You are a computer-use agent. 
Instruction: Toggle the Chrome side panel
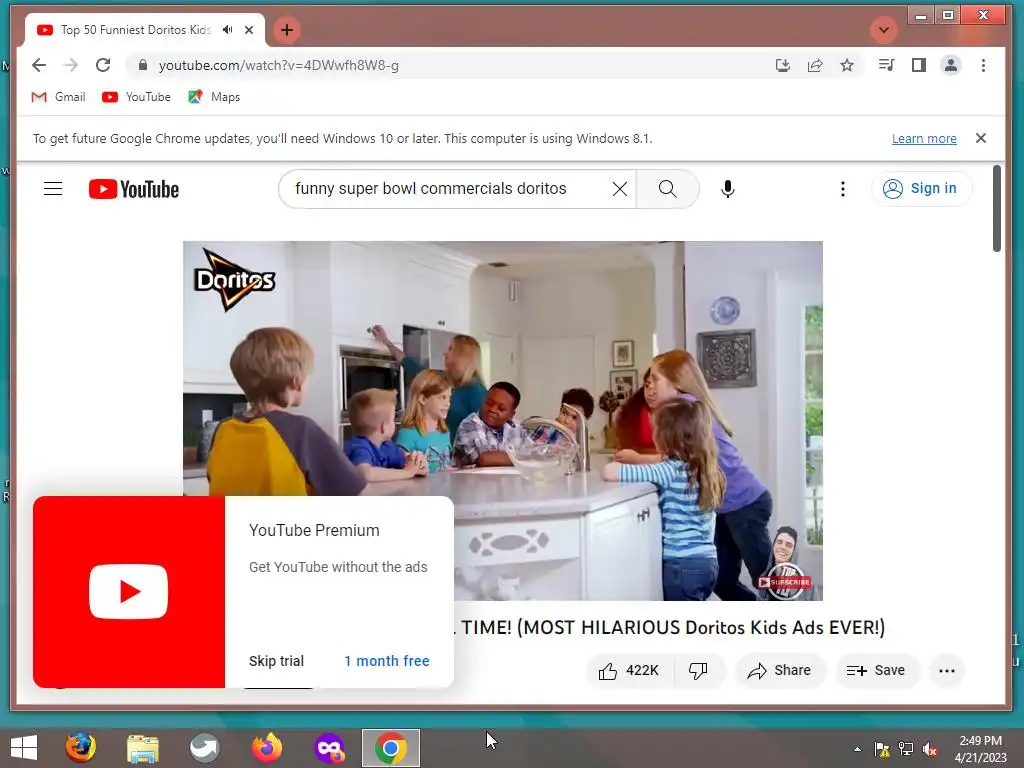click(918, 65)
